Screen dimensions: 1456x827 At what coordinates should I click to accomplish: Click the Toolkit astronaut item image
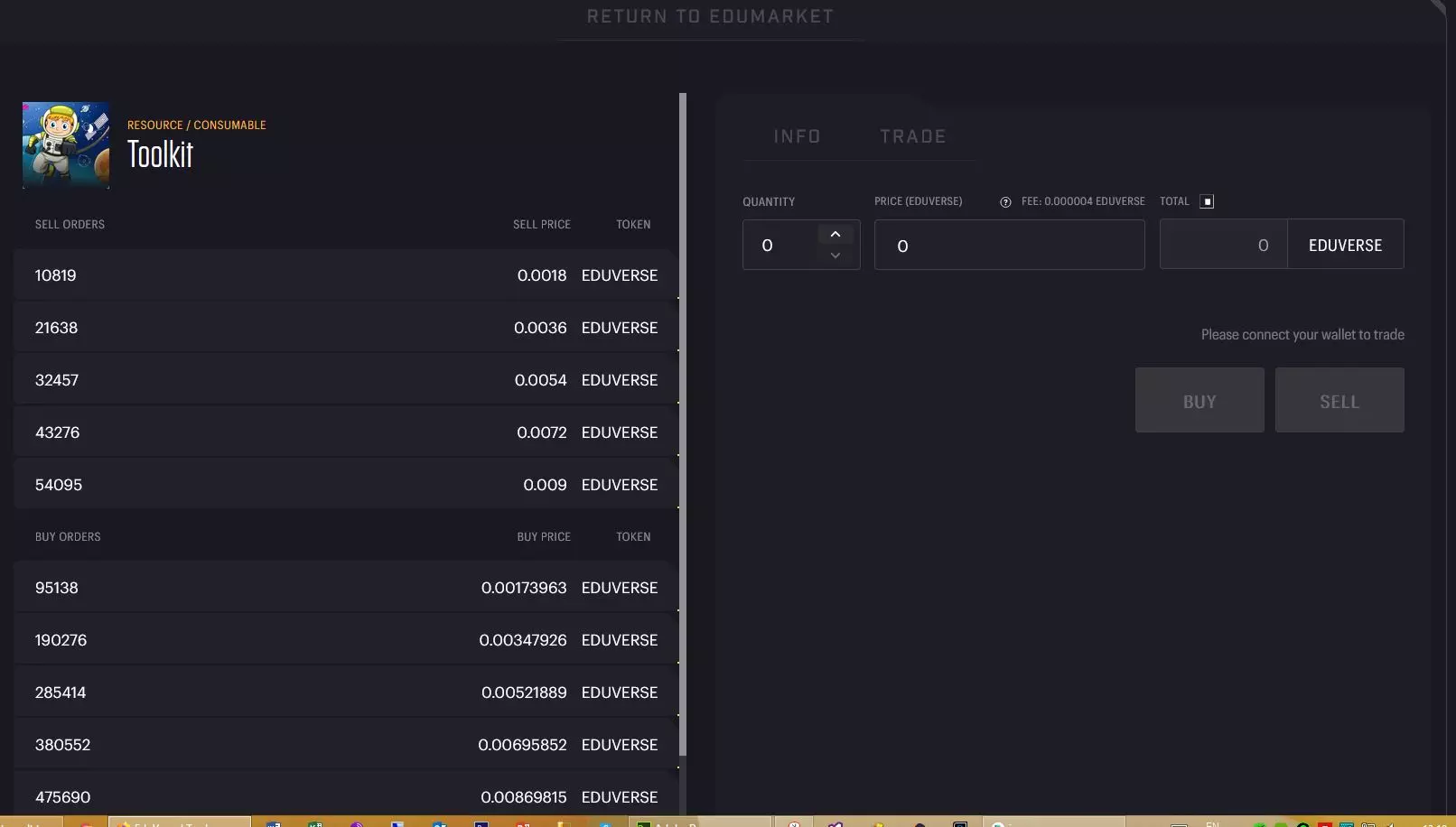(66, 145)
